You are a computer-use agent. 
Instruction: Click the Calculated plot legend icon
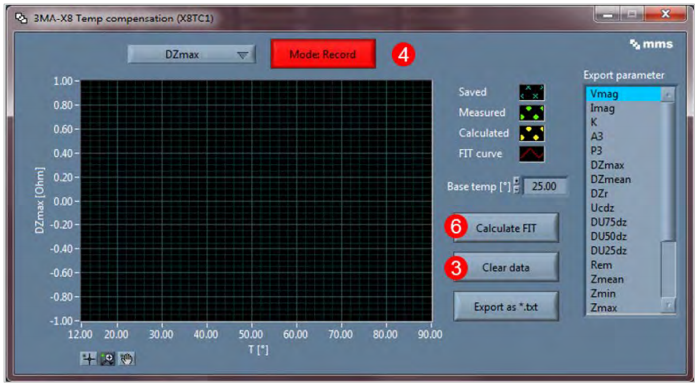[x=531, y=133]
